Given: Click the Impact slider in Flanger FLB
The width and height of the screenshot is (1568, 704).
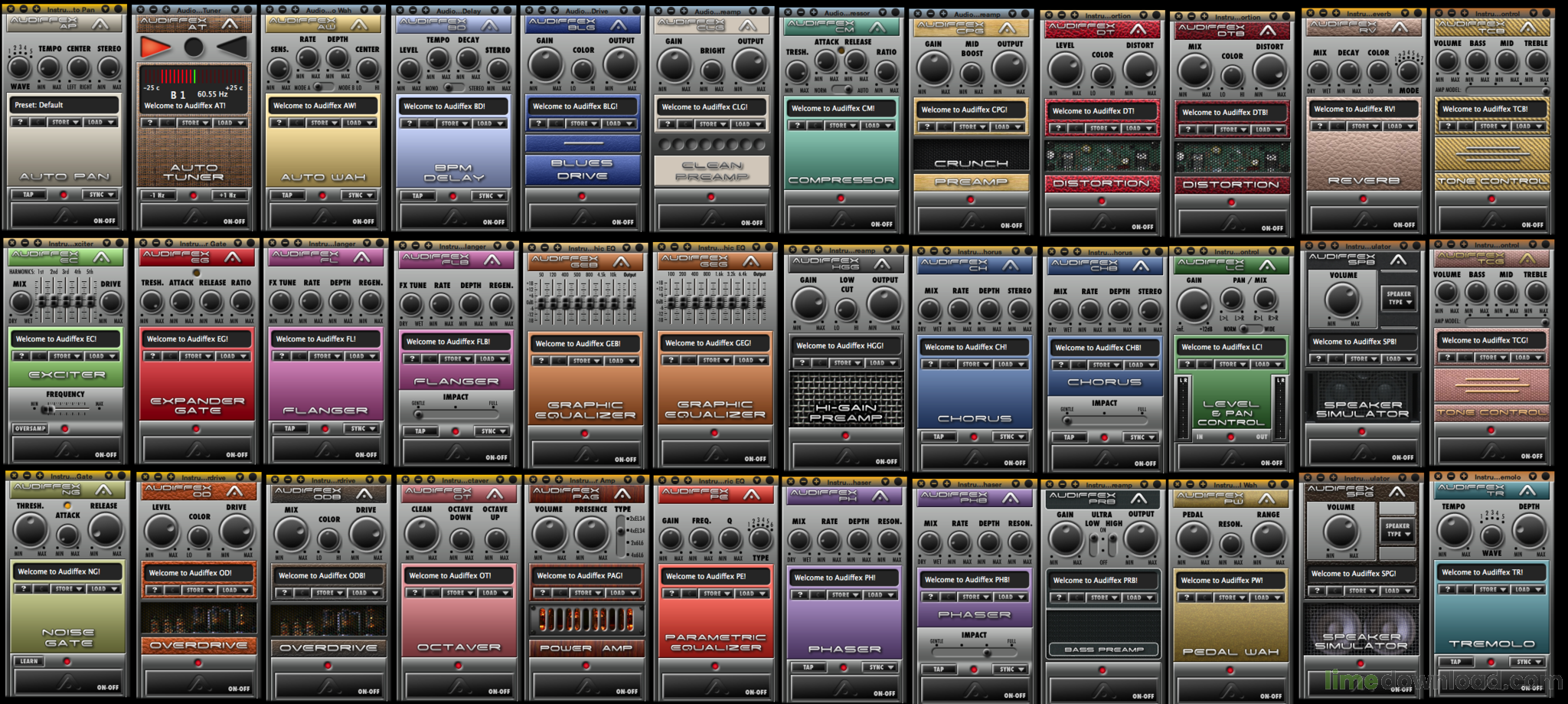Looking at the screenshot, I should (x=456, y=414).
